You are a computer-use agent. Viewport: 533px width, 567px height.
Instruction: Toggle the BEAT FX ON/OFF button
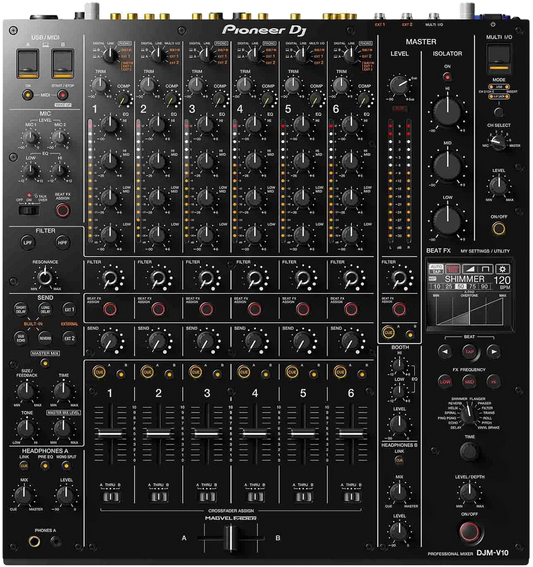click(x=469, y=531)
